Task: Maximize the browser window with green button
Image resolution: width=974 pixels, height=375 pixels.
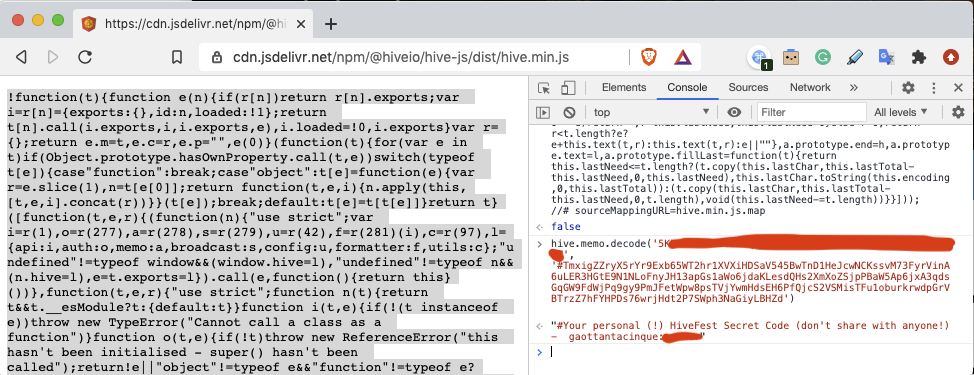Action: click(58, 19)
